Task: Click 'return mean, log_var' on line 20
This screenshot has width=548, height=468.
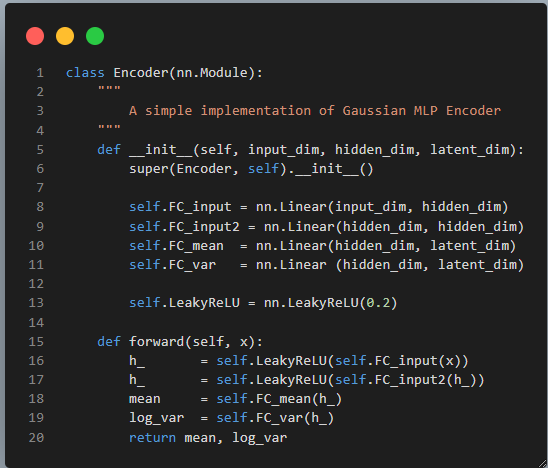Action: tap(208, 438)
